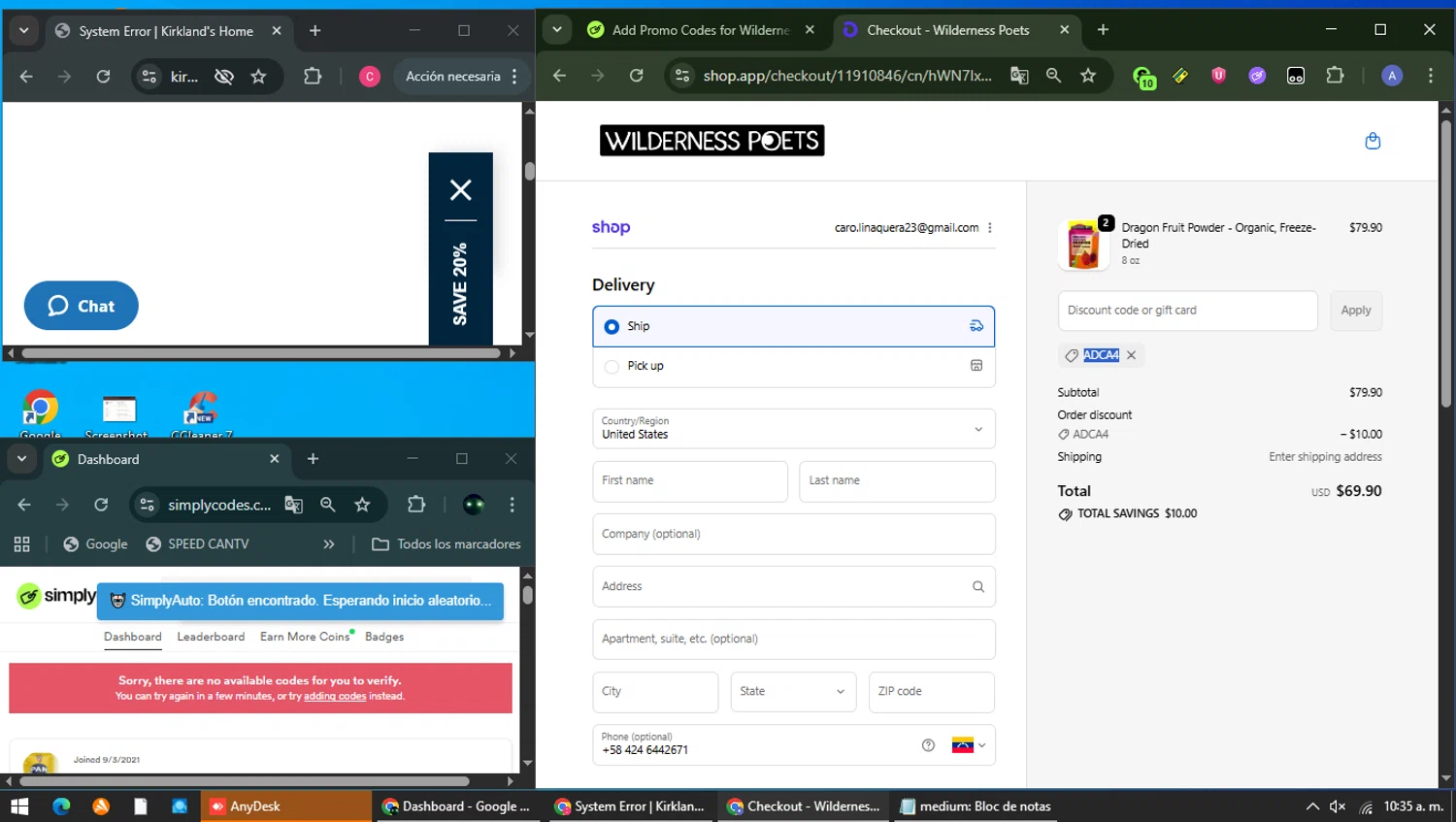Open Windows Start menu
Screen dimensions: 1456x822
[x=19, y=806]
